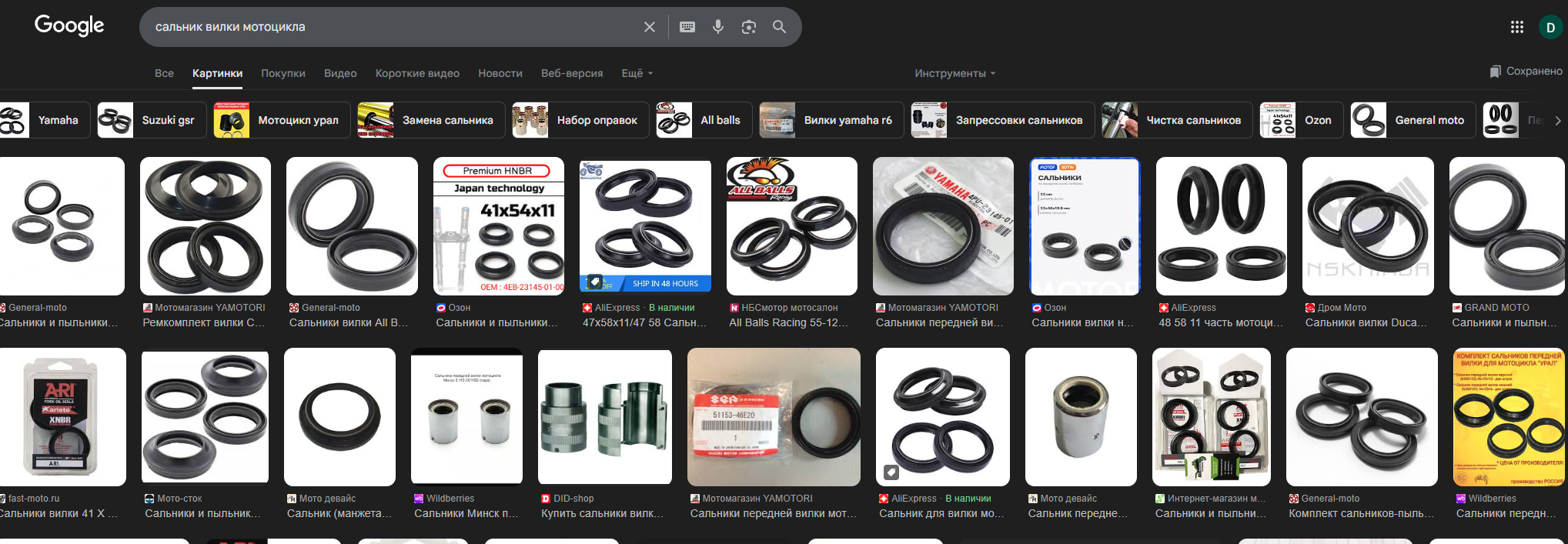Start voice search with the microphone icon

point(718,27)
